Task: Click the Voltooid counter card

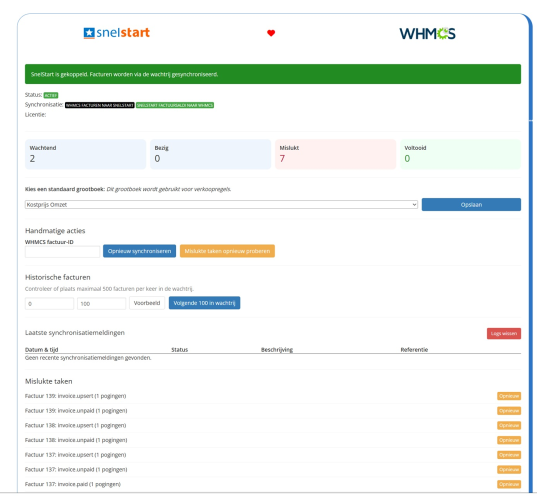Action: (460, 154)
